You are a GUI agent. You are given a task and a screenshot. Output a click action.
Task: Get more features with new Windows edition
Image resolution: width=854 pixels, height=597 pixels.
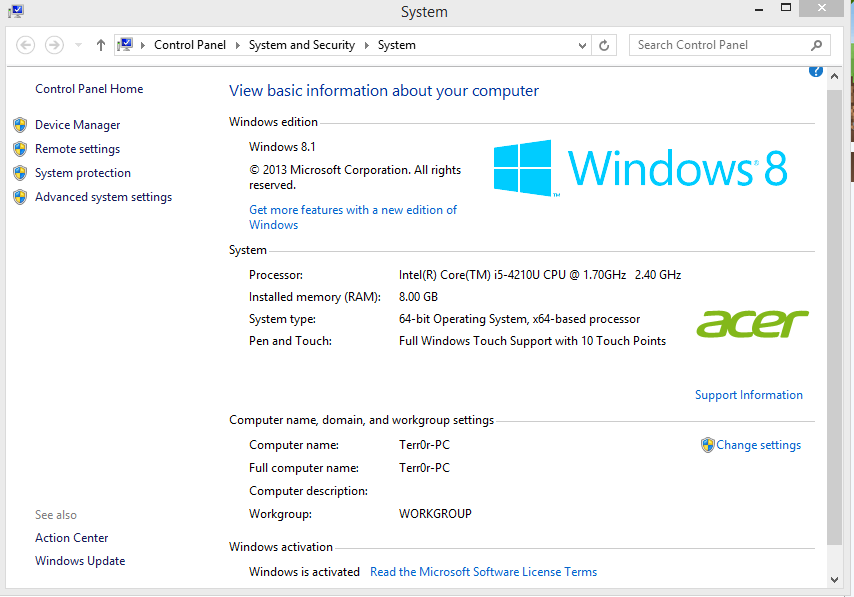tap(353, 217)
